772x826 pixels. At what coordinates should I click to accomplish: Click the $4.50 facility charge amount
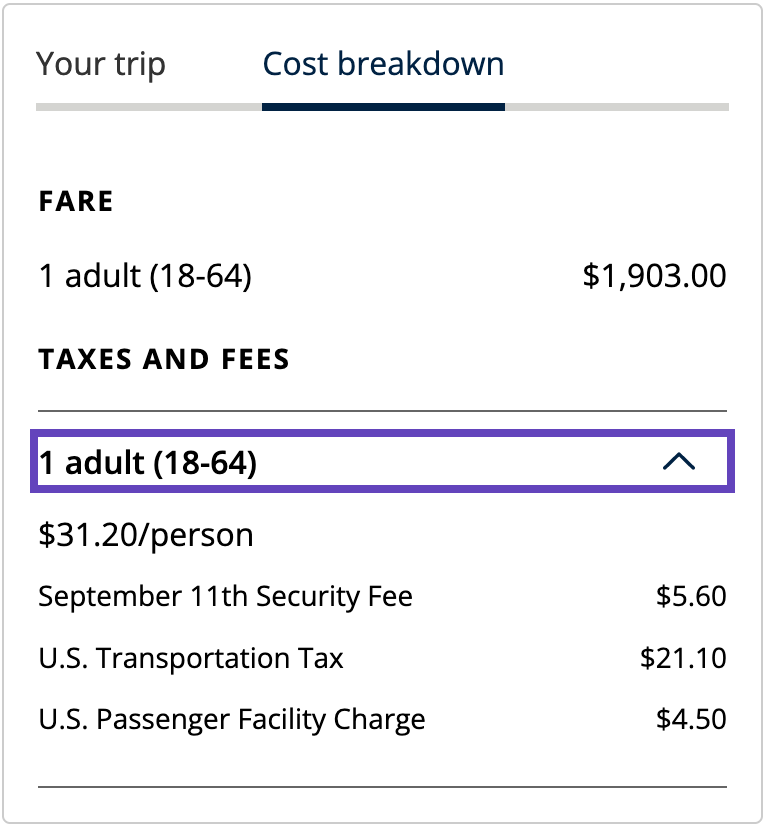(691, 719)
